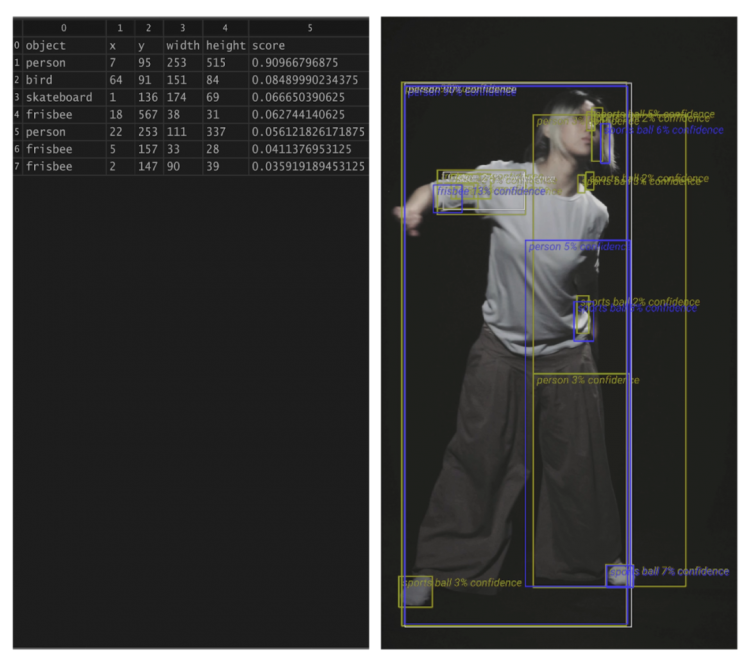Select column header 0
Image resolution: width=750 pixels, height=666 pixels.
pyautogui.click(x=64, y=28)
